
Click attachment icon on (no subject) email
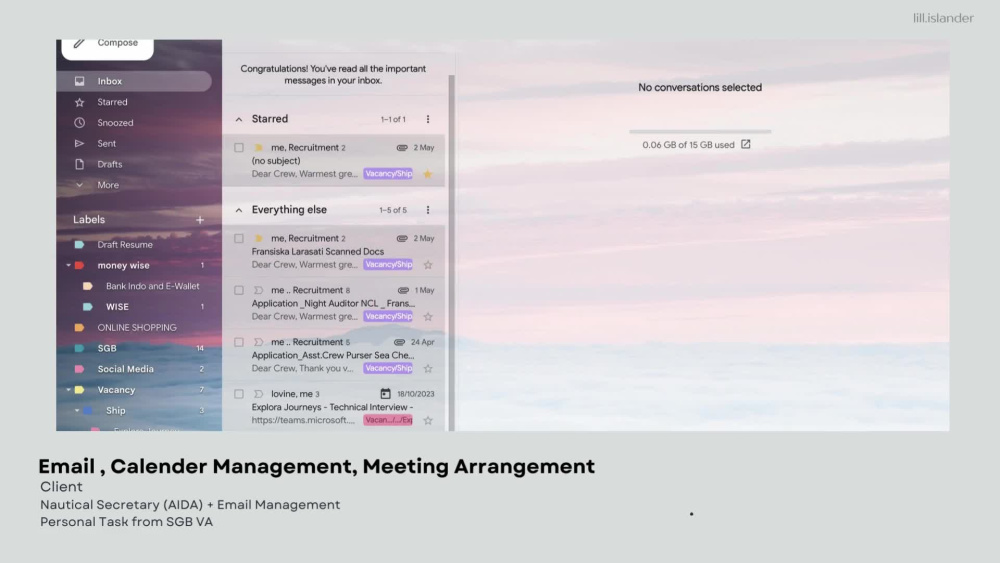pos(402,147)
